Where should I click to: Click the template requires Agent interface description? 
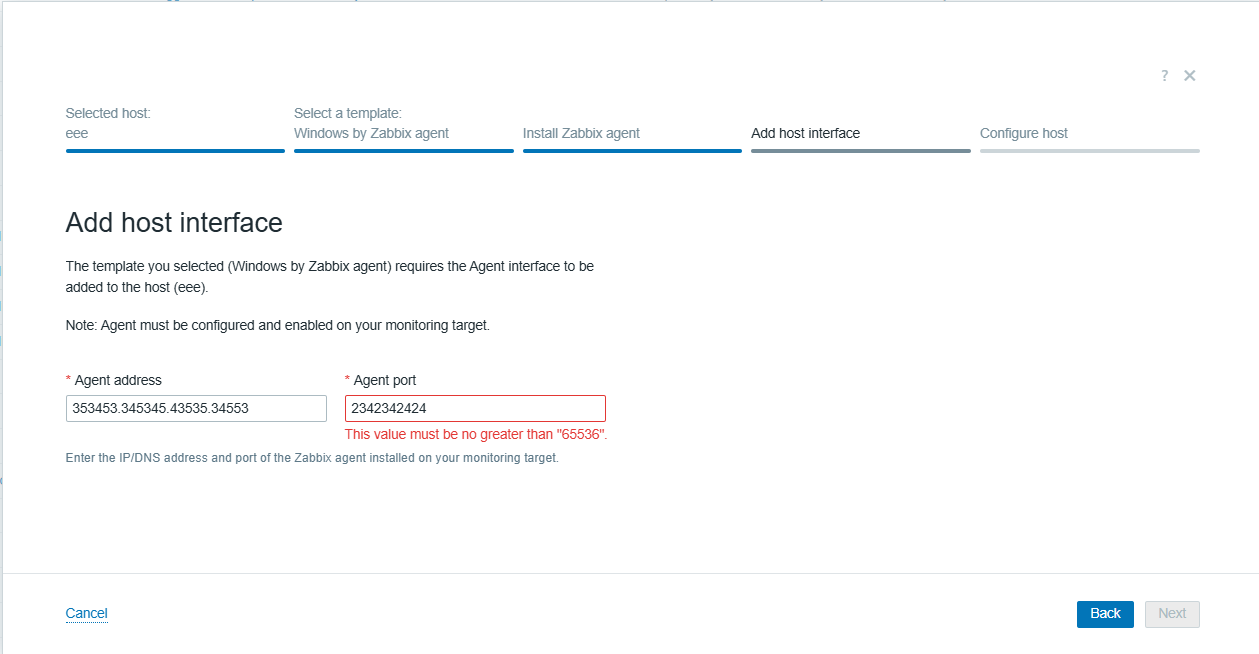coord(330,276)
